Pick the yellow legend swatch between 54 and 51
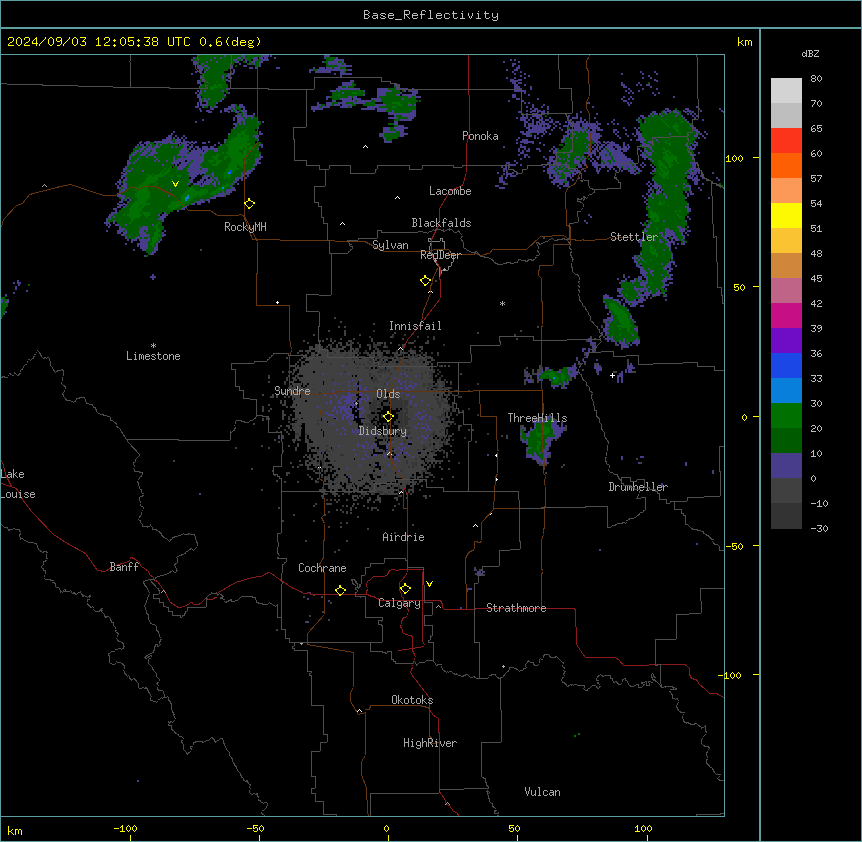 (x=786, y=215)
